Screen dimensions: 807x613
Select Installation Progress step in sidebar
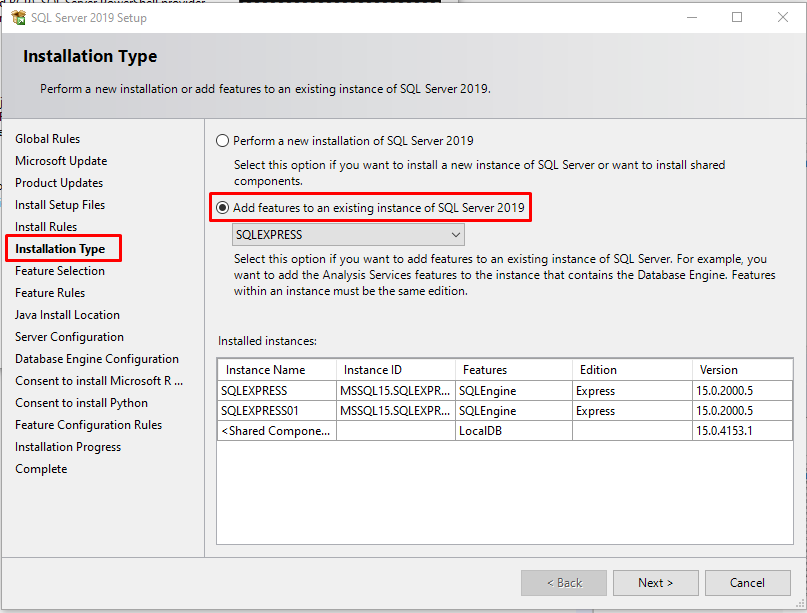(68, 447)
